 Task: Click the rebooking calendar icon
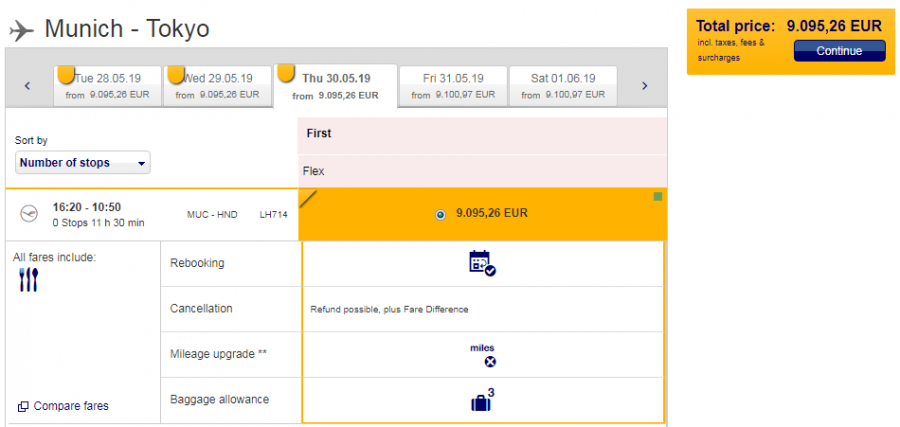pos(482,263)
